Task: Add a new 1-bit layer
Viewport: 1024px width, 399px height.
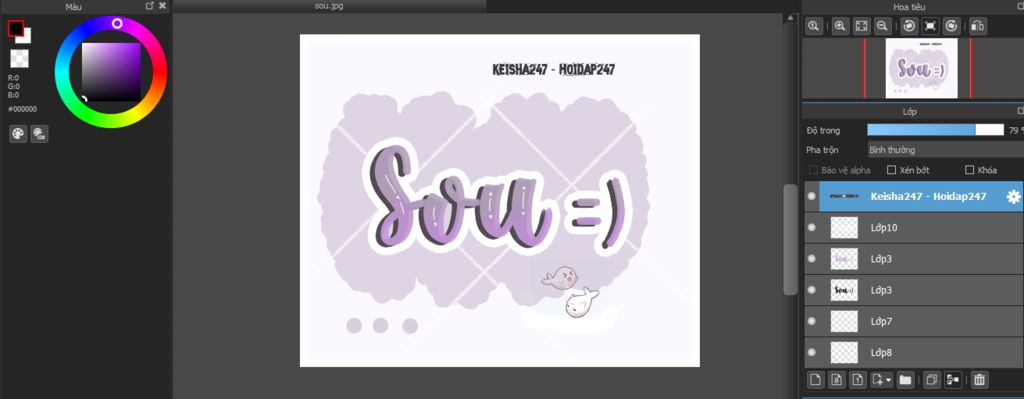Action: pos(858,379)
